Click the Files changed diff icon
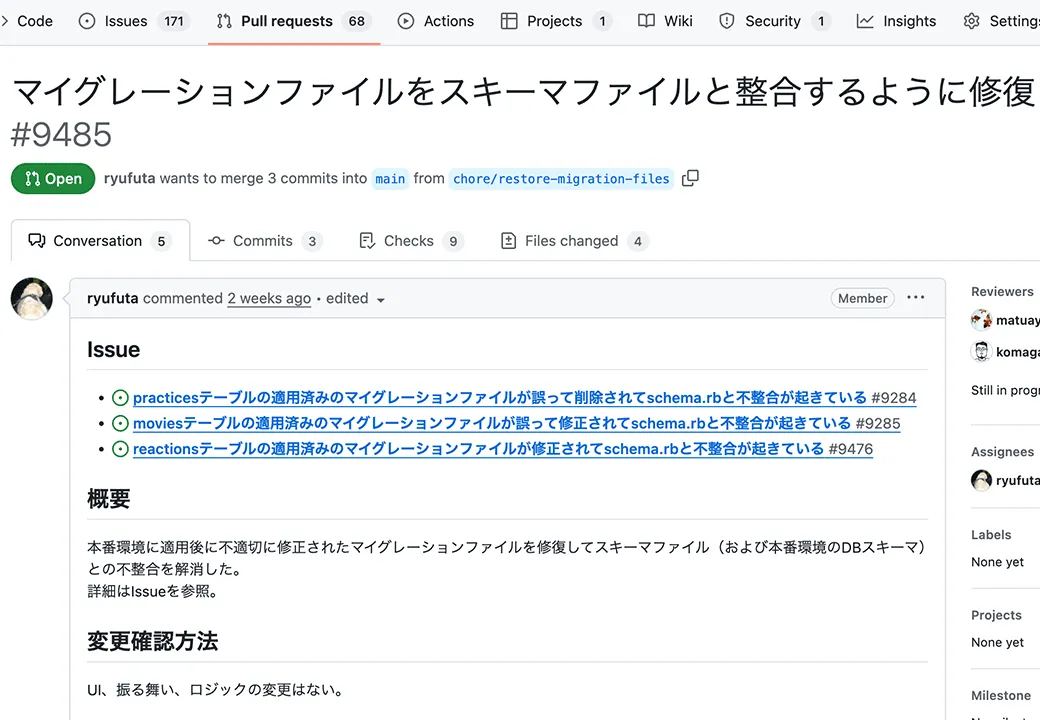 [508, 241]
